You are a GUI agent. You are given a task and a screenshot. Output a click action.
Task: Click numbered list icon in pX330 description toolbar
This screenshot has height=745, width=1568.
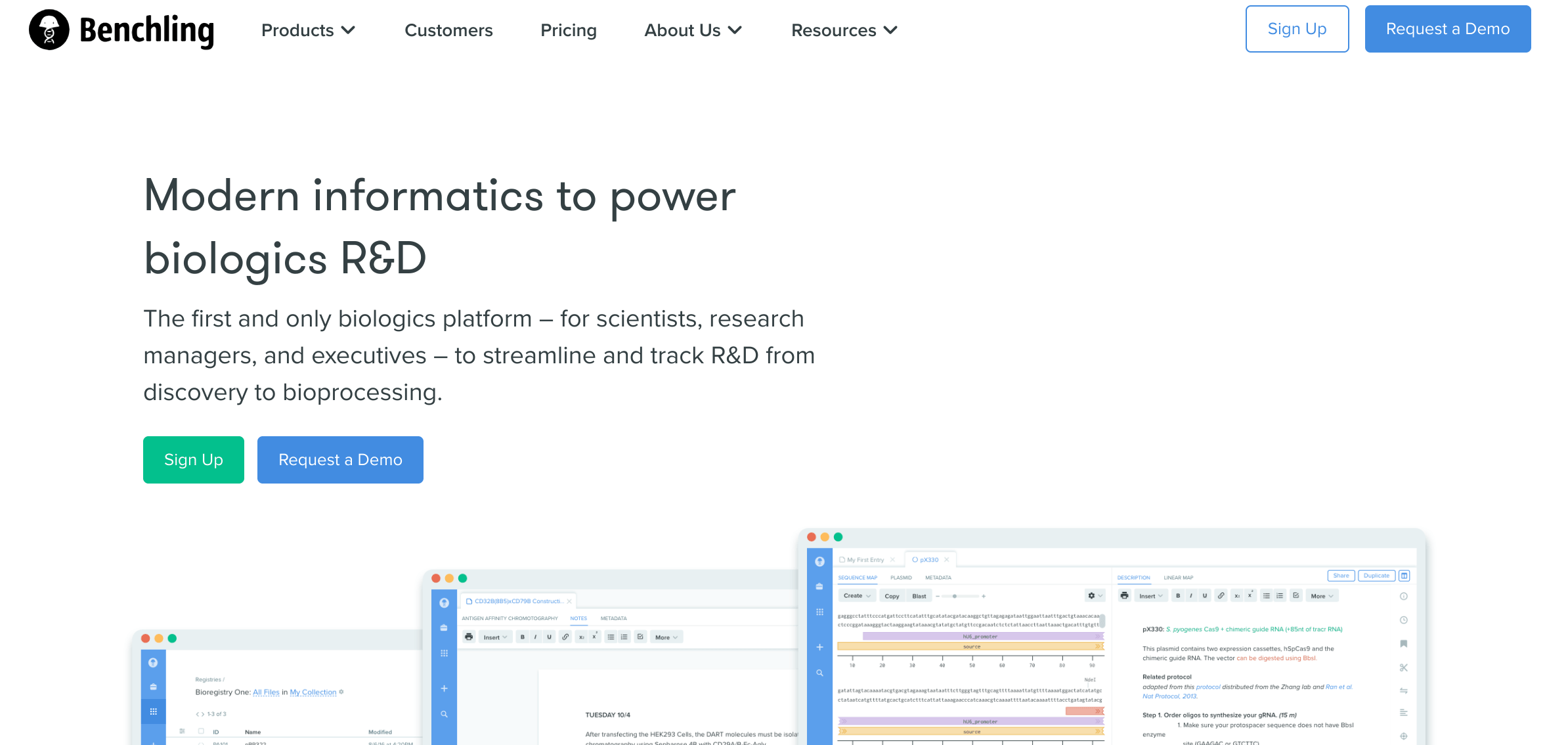pyautogui.click(x=1280, y=596)
